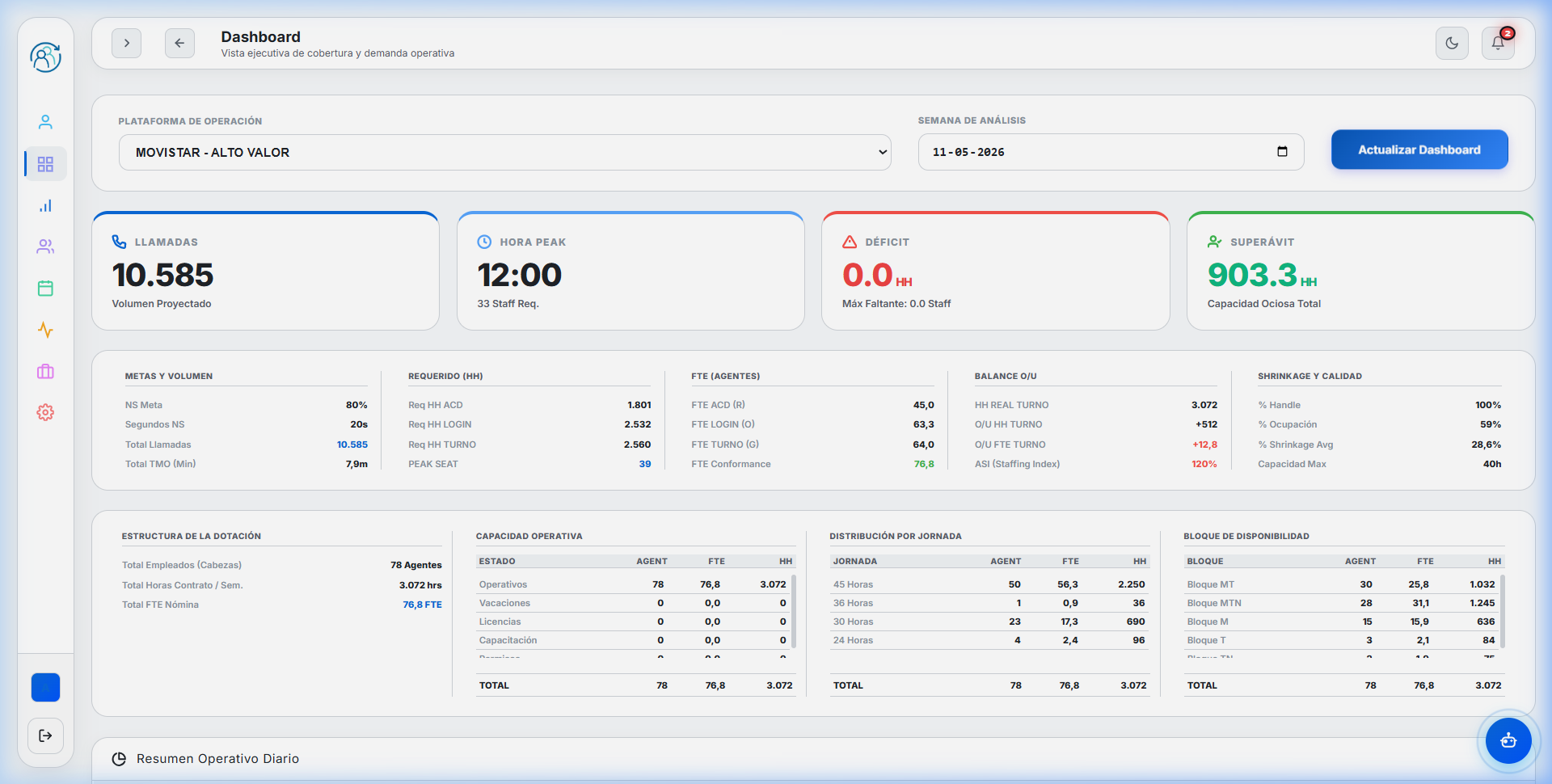The image size is (1552, 784).
Task: Click the warning icon on Déficit card
Action: (x=850, y=242)
